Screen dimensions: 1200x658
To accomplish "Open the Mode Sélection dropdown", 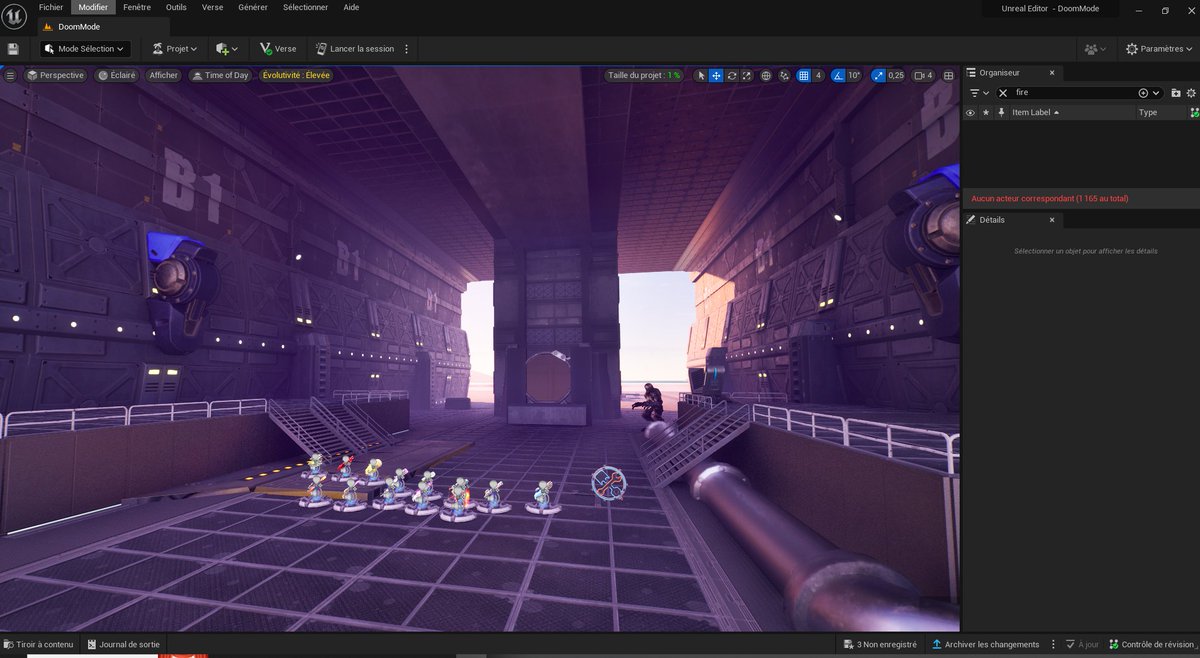I will [85, 48].
